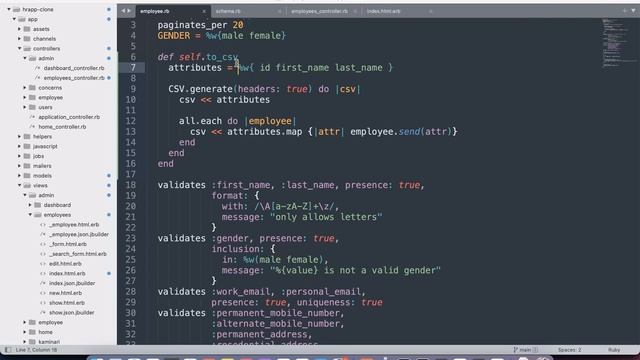Click the file icon of _form.html.erb
Viewport: 640px width, 360px height.
pos(43,244)
